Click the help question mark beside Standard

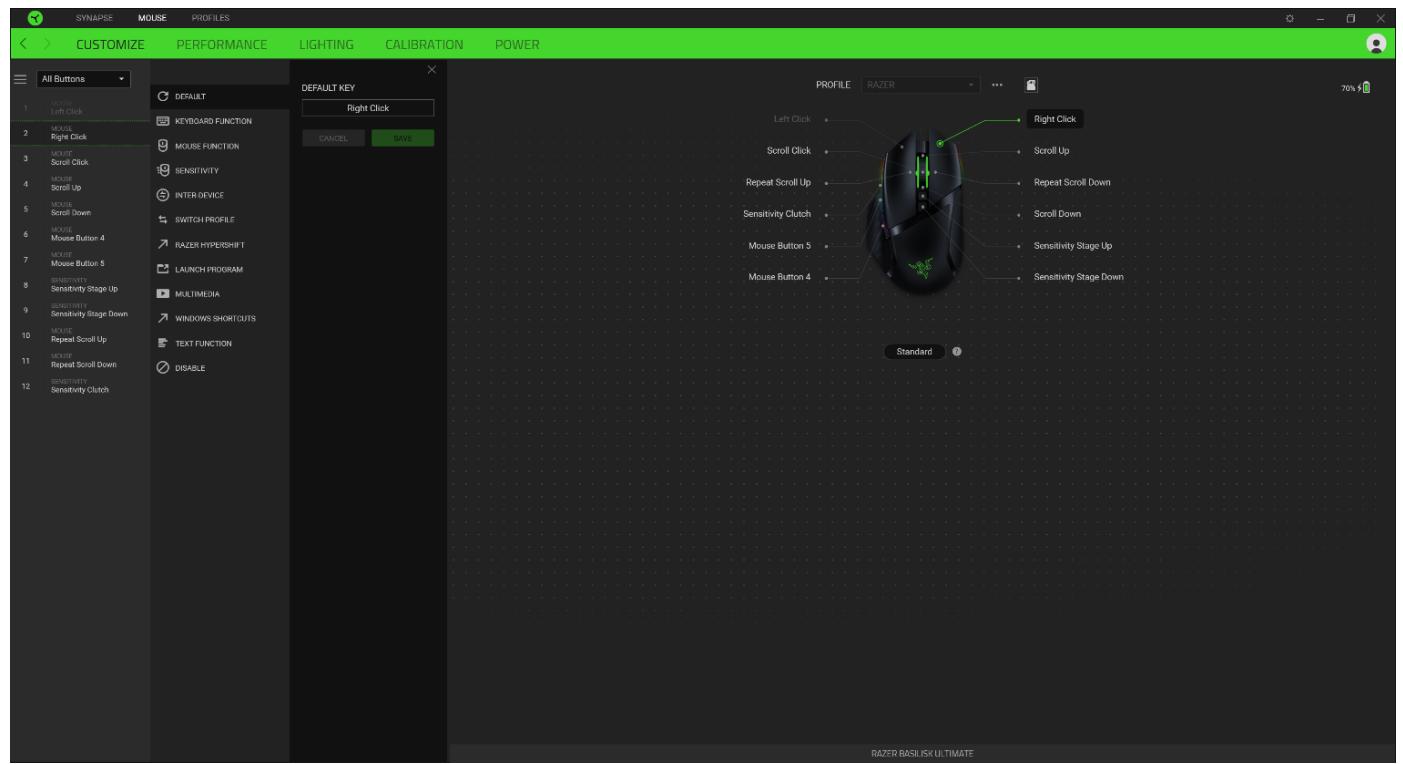[x=957, y=352]
